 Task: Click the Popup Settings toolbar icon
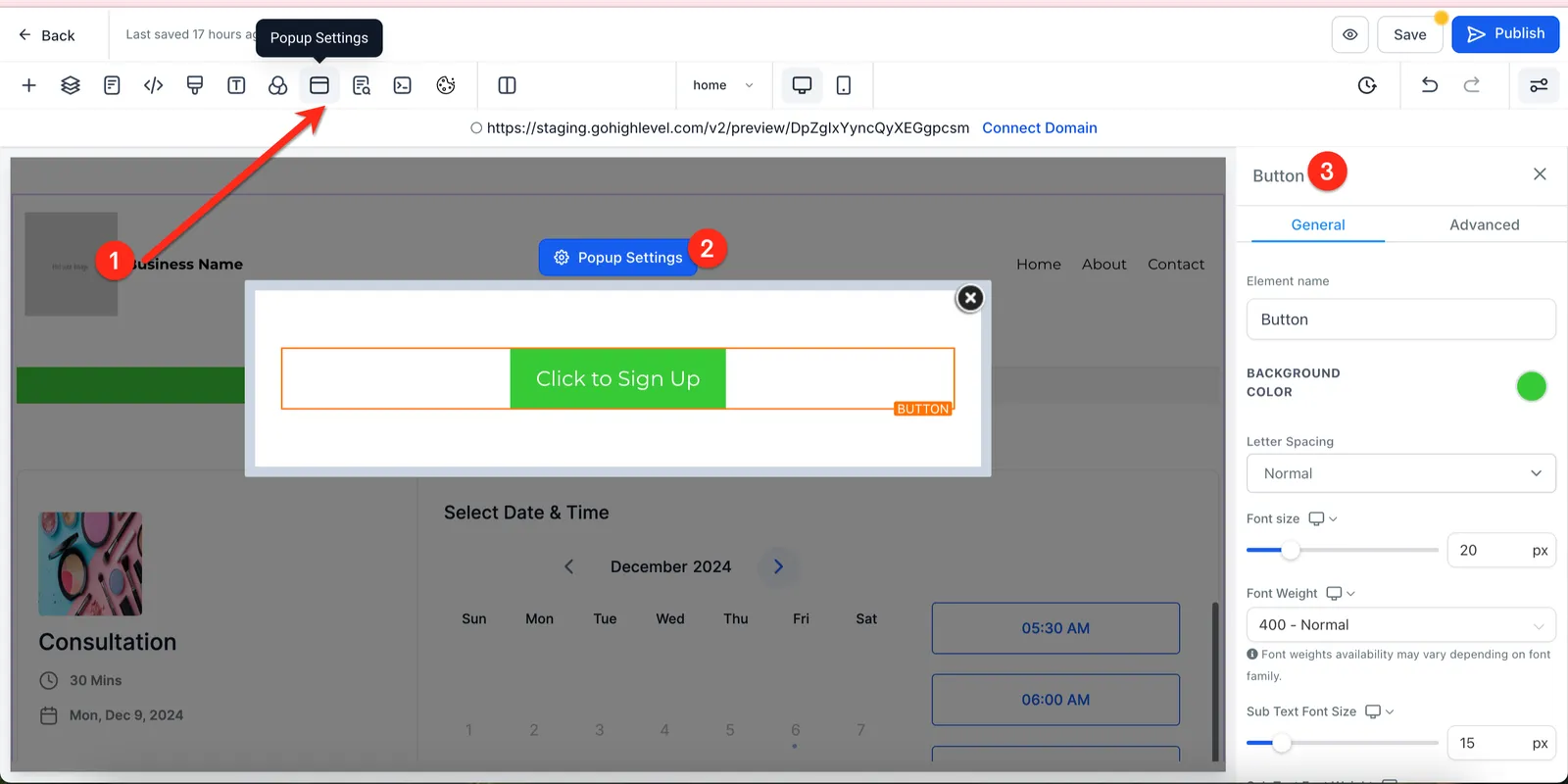[319, 85]
